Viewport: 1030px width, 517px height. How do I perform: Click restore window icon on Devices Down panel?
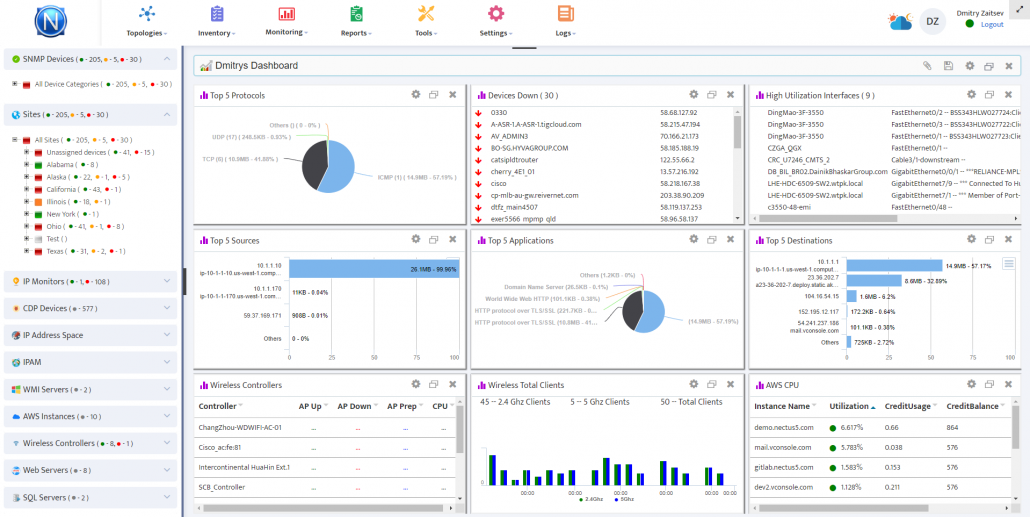click(711, 95)
